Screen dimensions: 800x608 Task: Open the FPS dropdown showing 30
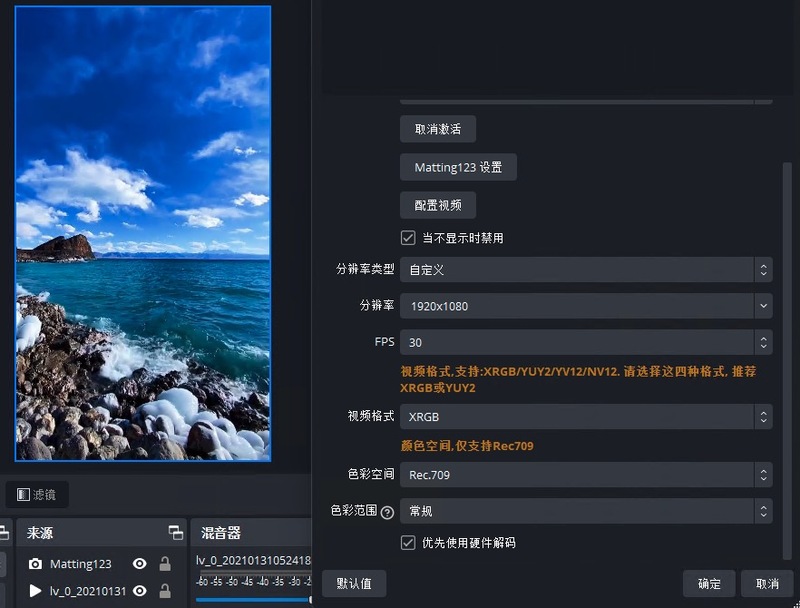(586, 342)
